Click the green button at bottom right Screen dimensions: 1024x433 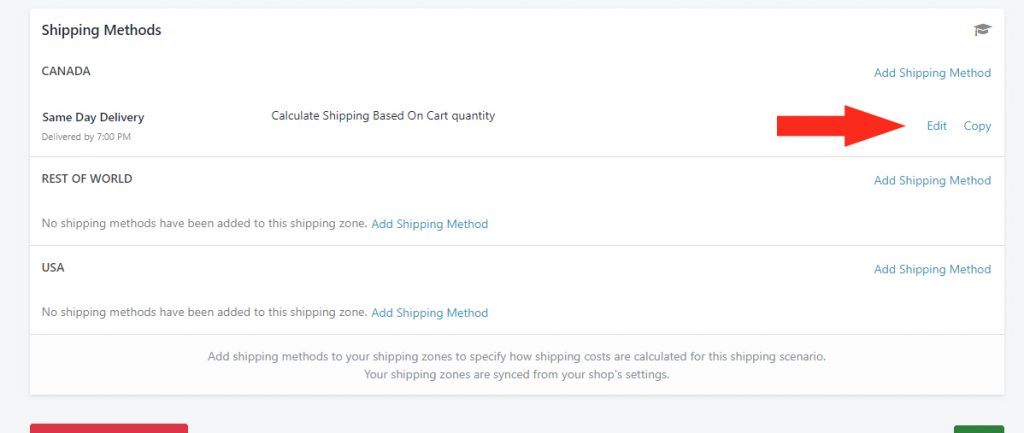[979, 429]
